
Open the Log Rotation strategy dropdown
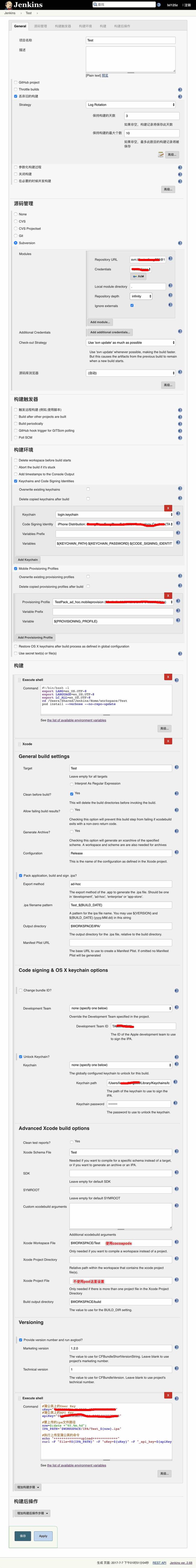coord(131,105)
